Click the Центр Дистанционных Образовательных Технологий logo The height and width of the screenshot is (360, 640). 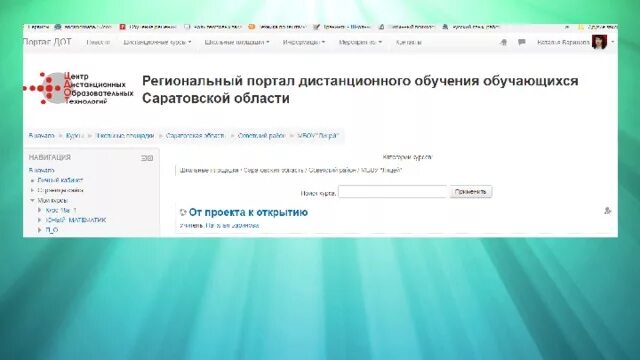point(79,88)
